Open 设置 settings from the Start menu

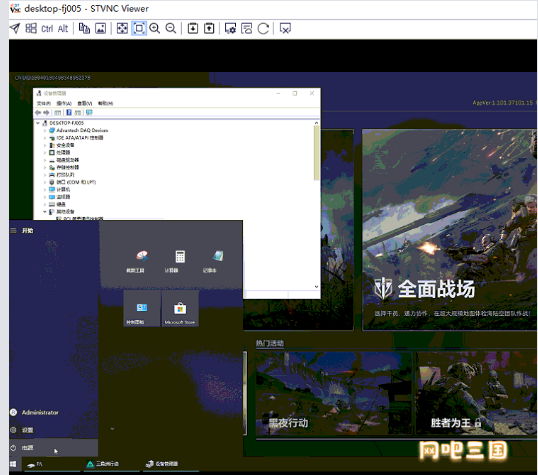click(x=53, y=430)
